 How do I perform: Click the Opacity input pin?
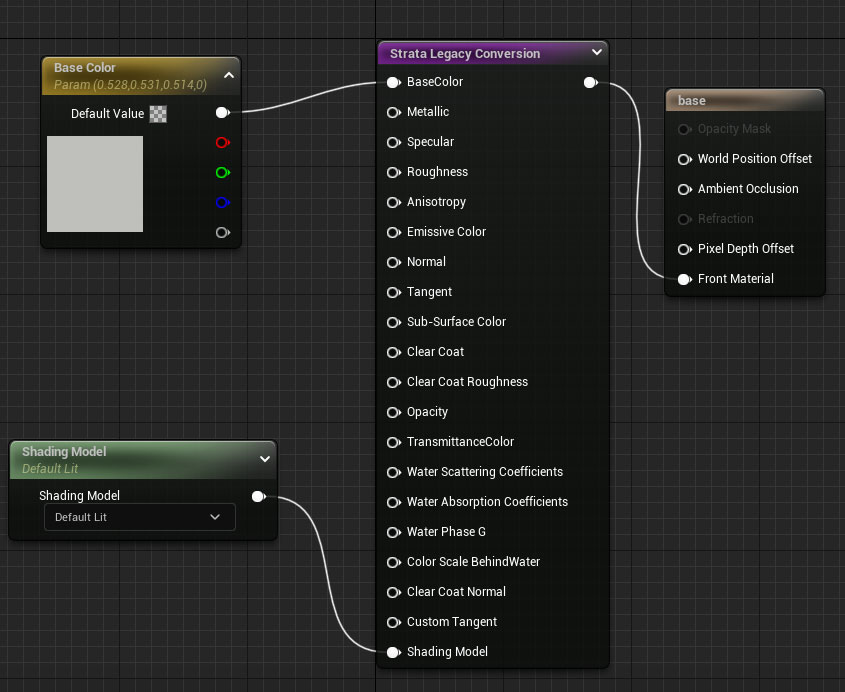[394, 412]
